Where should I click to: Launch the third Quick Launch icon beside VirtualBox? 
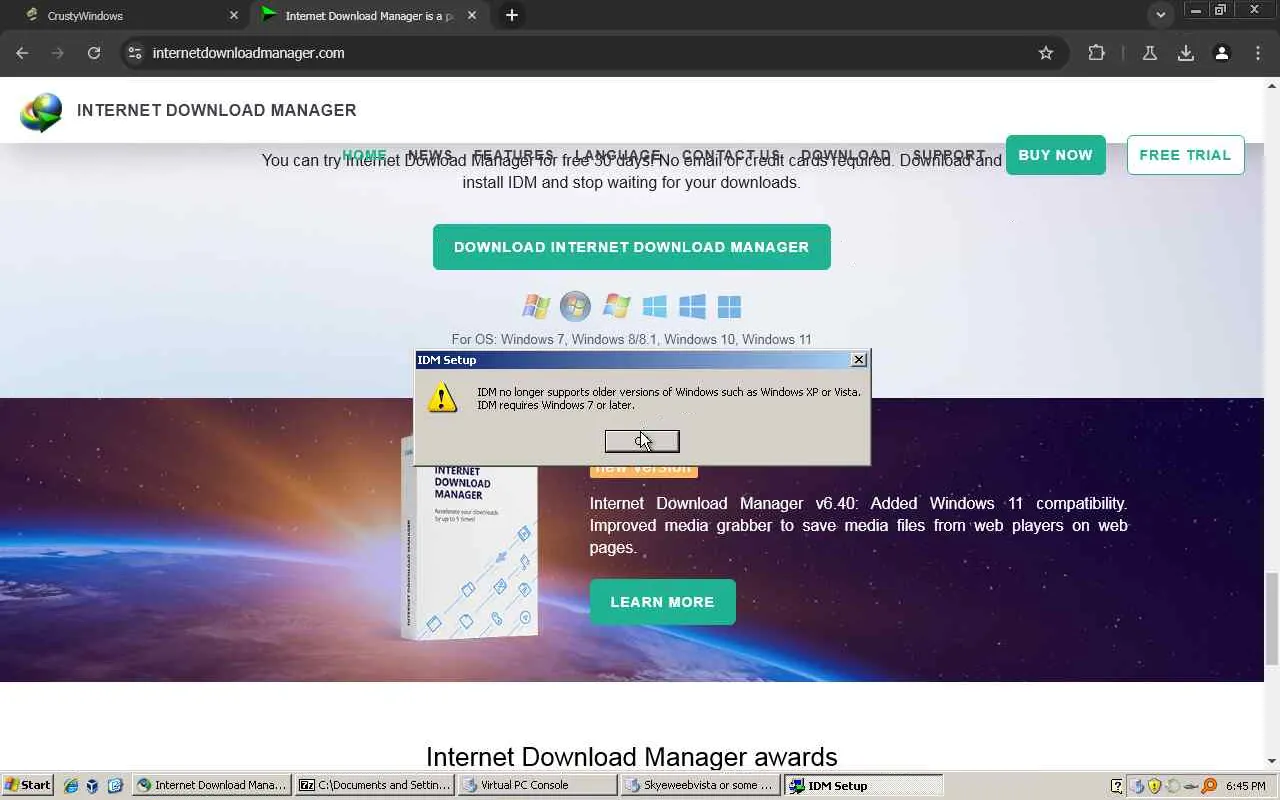(x=115, y=786)
